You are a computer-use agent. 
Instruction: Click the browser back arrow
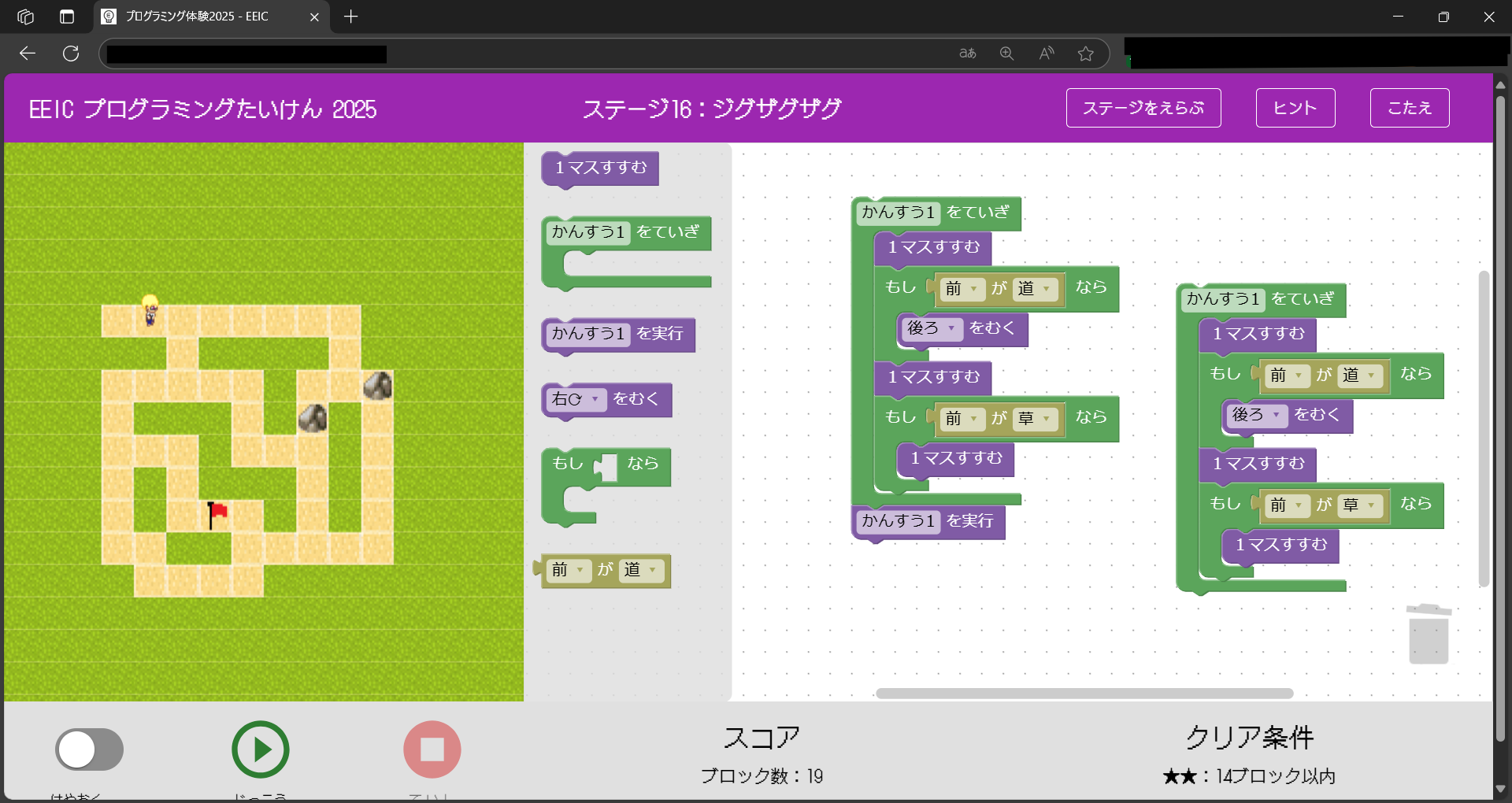28,54
